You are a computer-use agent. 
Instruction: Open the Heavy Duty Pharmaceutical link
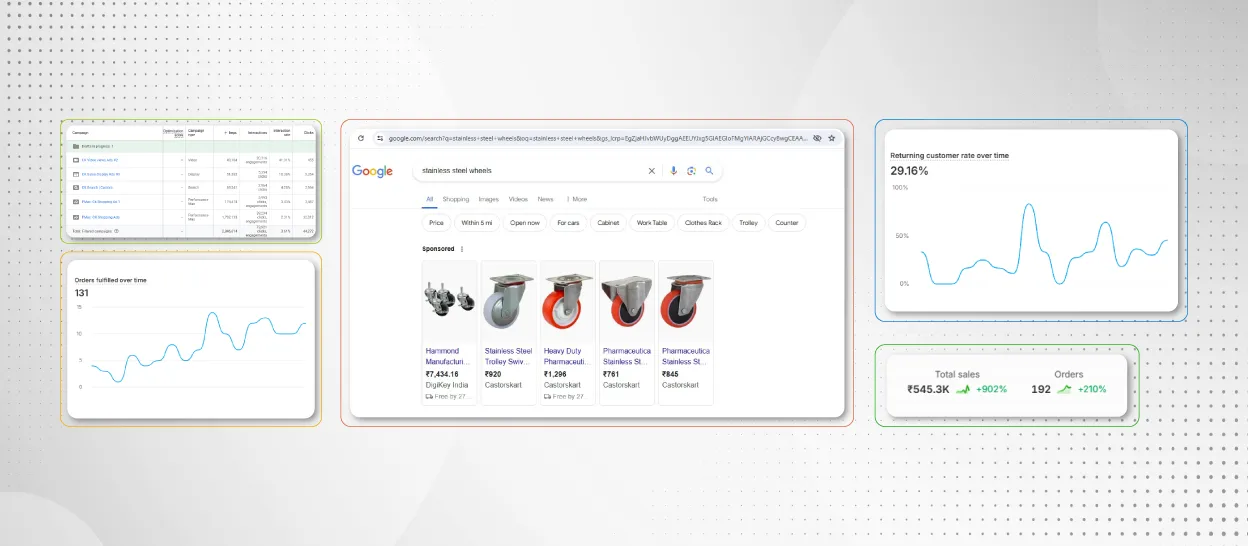pyautogui.click(x=569, y=356)
